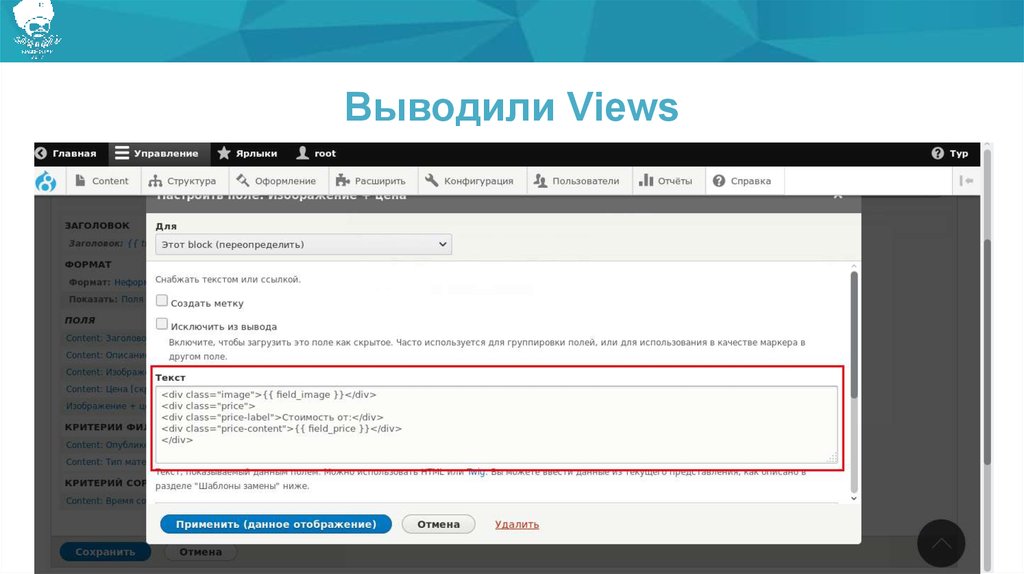Click the Удалить link in the dialog
Image resolution: width=1024 pixels, height=574 pixels.
(517, 524)
